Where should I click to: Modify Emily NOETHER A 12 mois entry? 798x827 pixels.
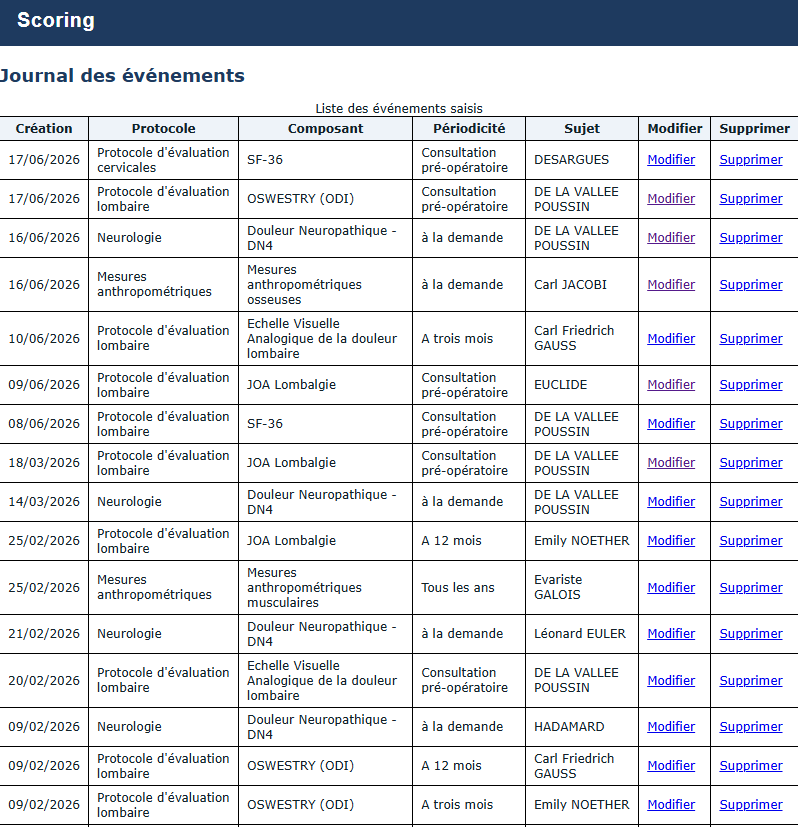[x=671, y=541]
